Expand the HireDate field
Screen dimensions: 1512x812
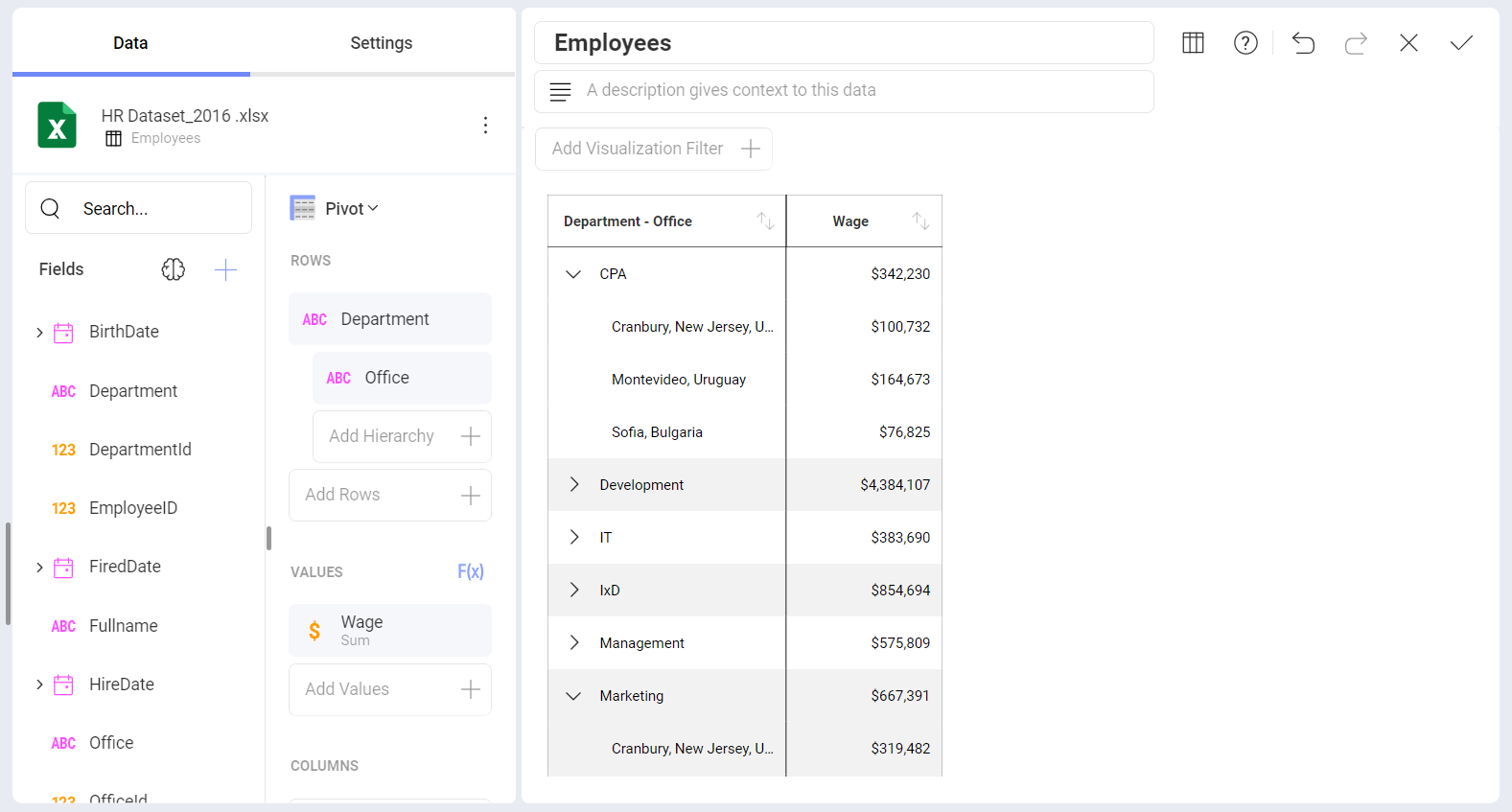[39, 684]
